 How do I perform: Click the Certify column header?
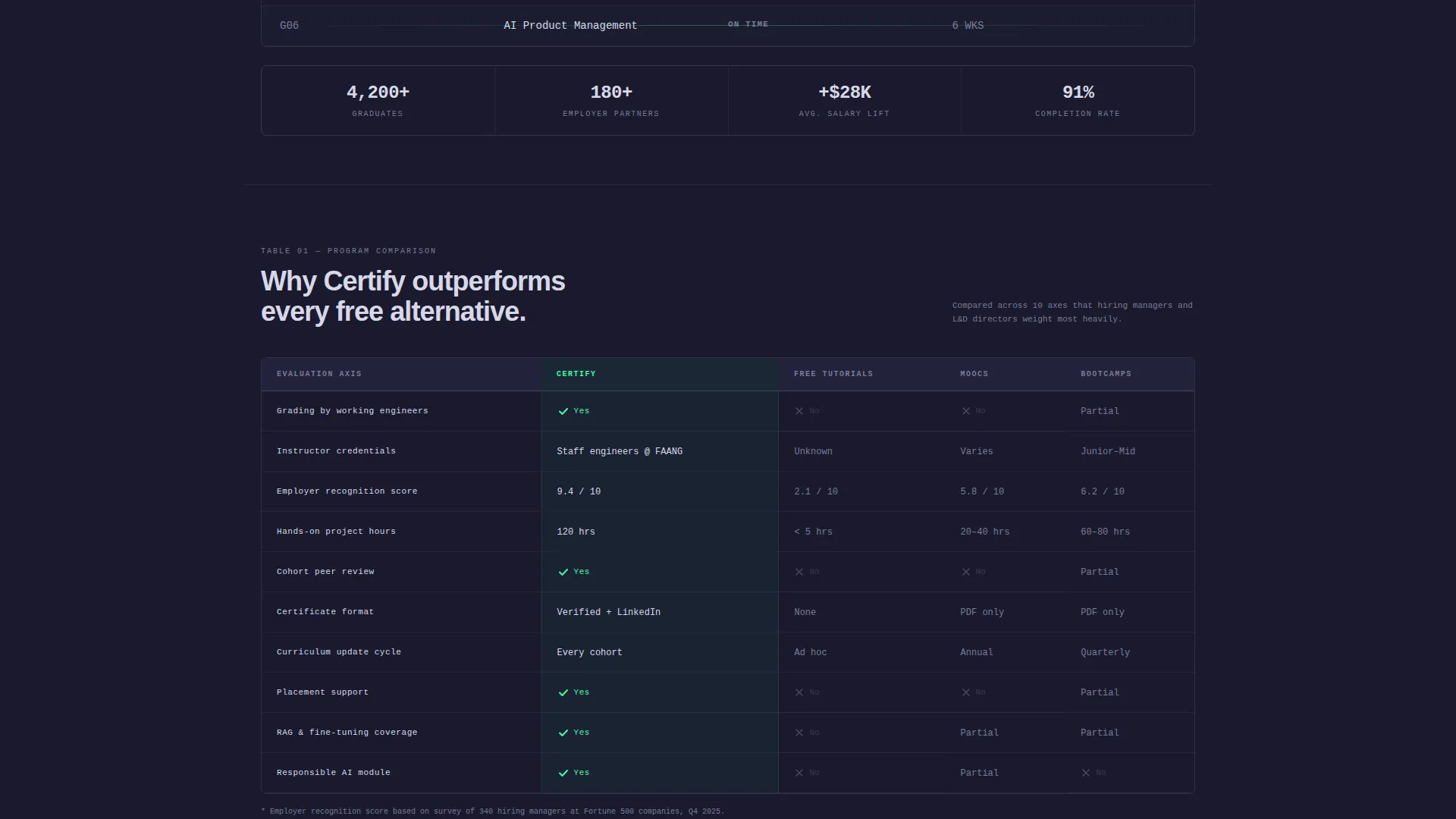(576, 374)
